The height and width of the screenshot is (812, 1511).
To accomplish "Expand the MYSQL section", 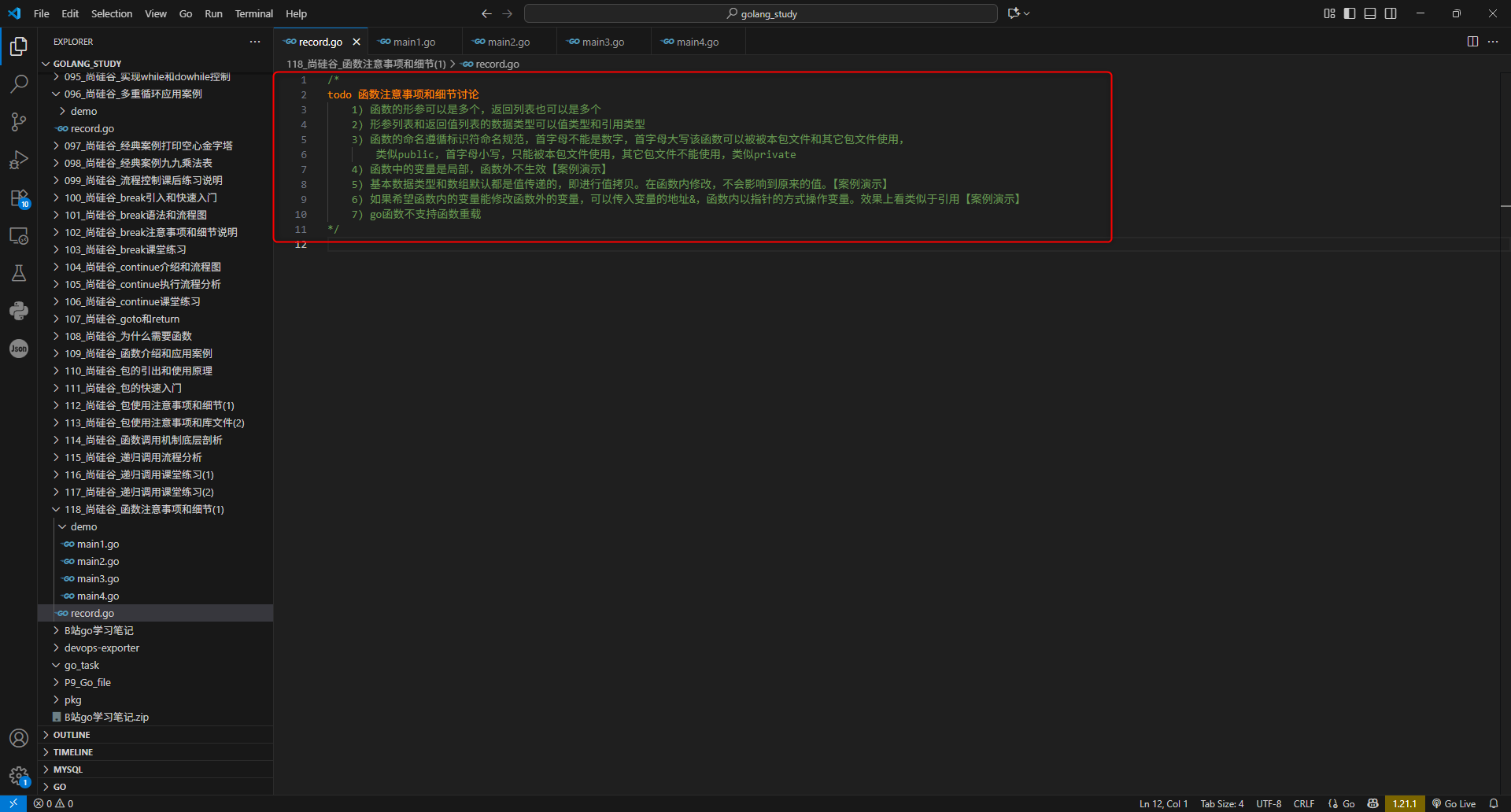I will (x=156, y=770).
